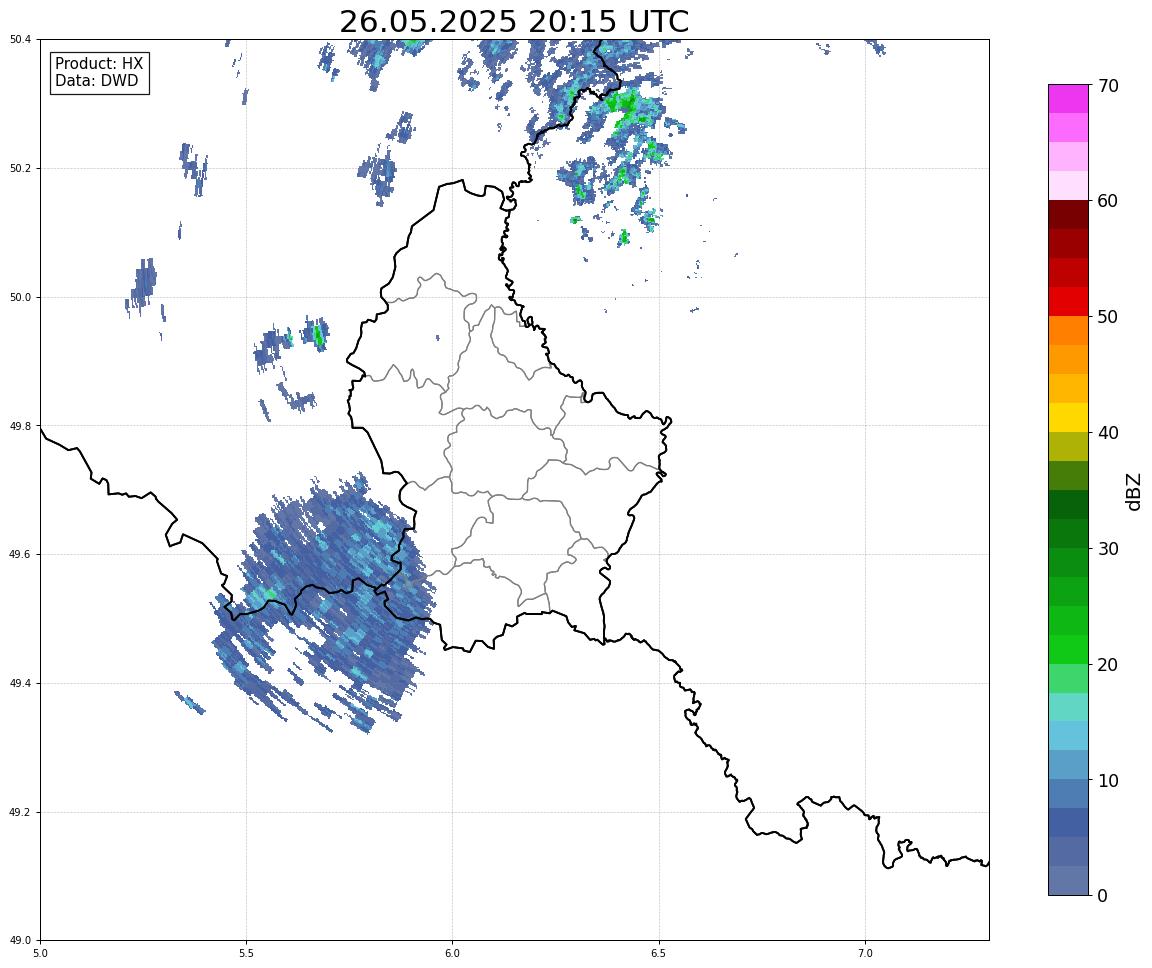Click the latitude tick label '50.4'

pos(21,40)
